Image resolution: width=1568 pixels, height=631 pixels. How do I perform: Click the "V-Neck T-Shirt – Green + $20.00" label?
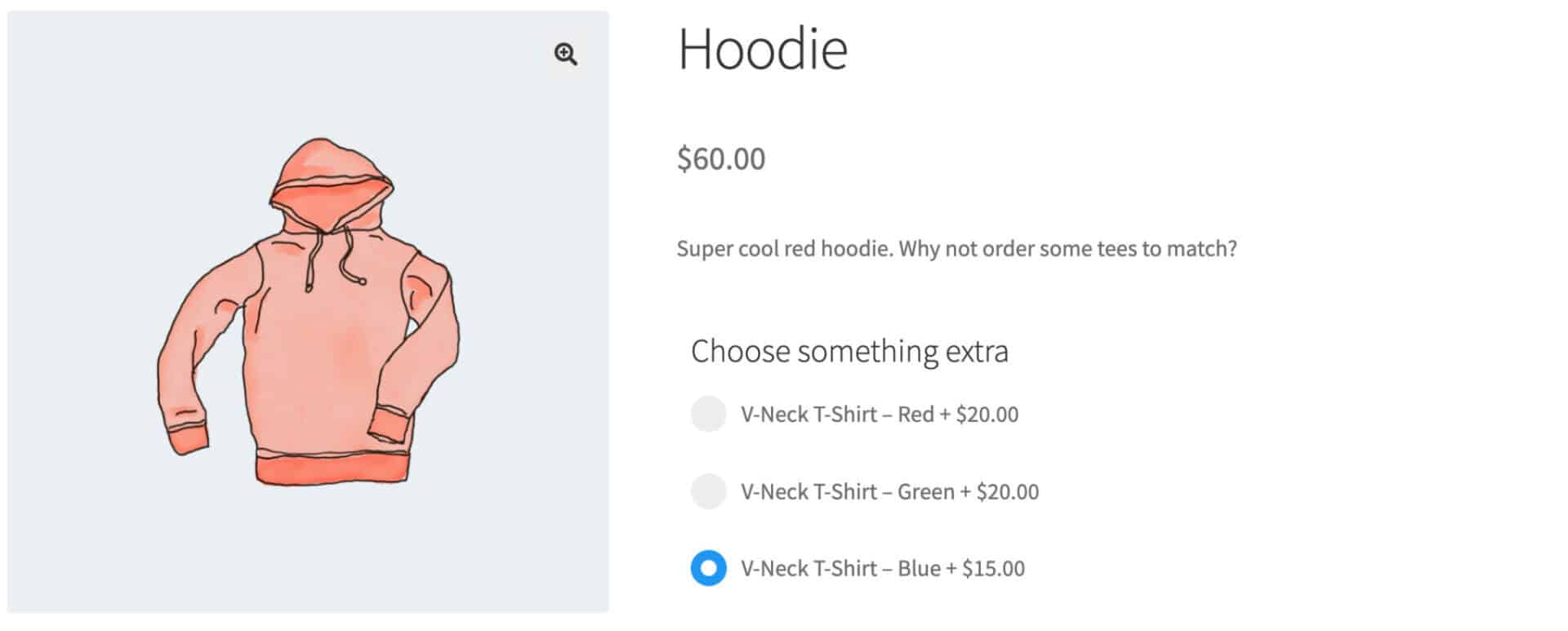890,492
